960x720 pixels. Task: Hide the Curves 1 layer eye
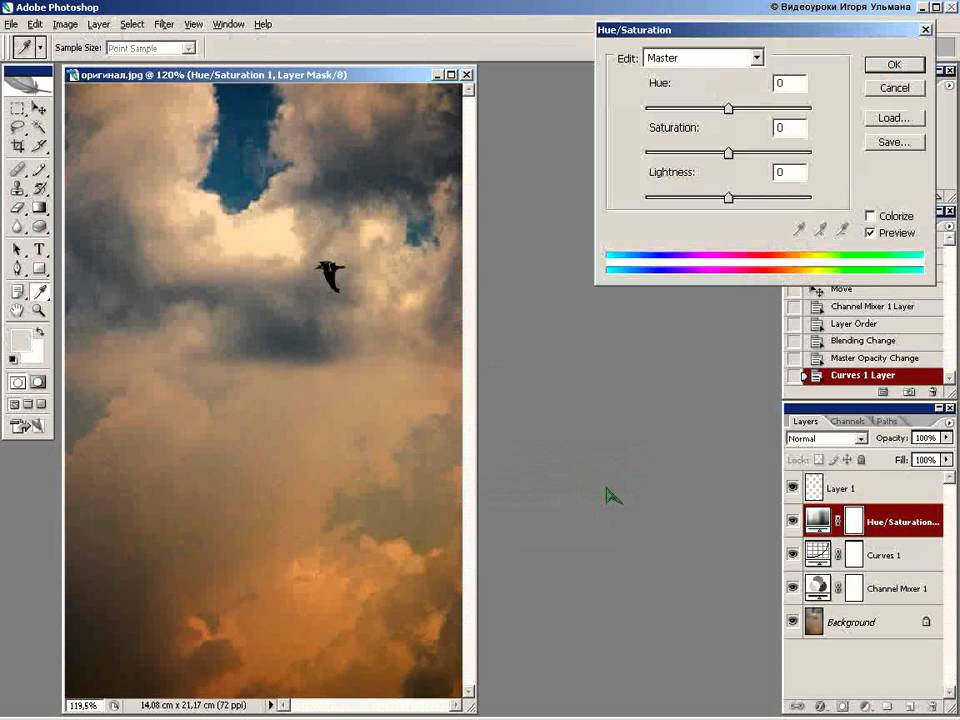click(x=793, y=554)
